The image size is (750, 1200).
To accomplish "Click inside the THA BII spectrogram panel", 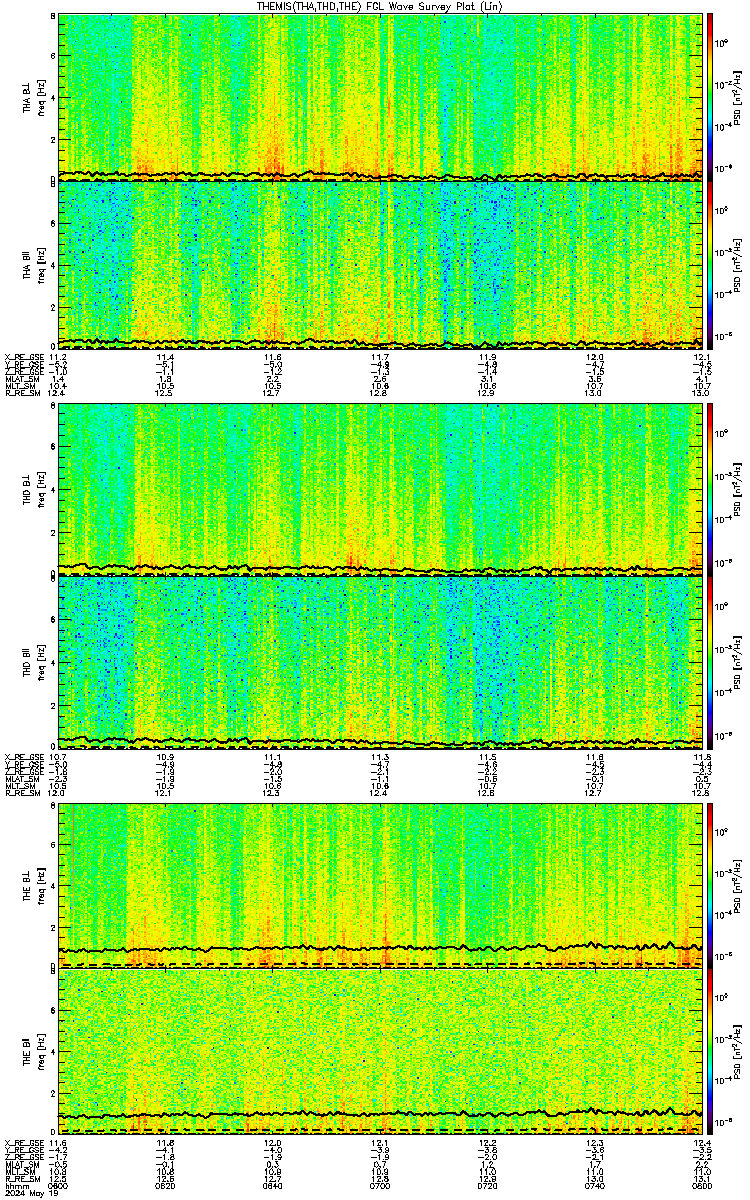I will (x=381, y=264).
